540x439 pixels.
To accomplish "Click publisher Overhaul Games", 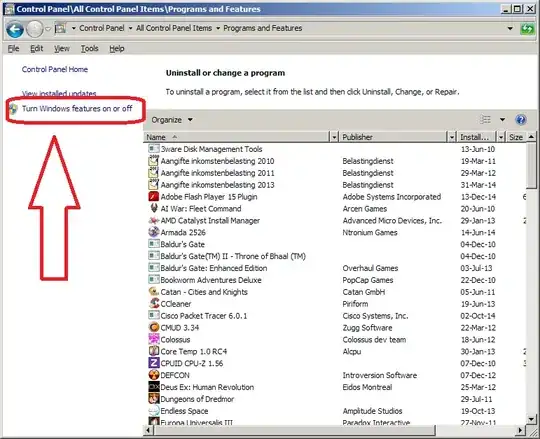I will (370, 268).
